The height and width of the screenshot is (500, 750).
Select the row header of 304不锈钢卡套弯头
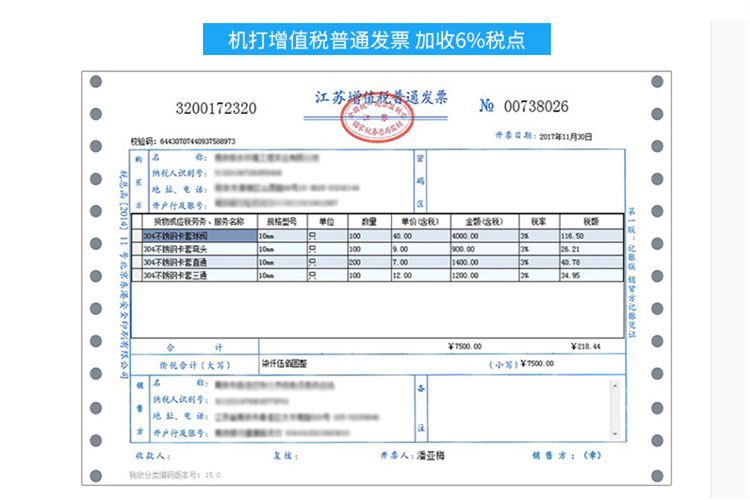[137, 249]
